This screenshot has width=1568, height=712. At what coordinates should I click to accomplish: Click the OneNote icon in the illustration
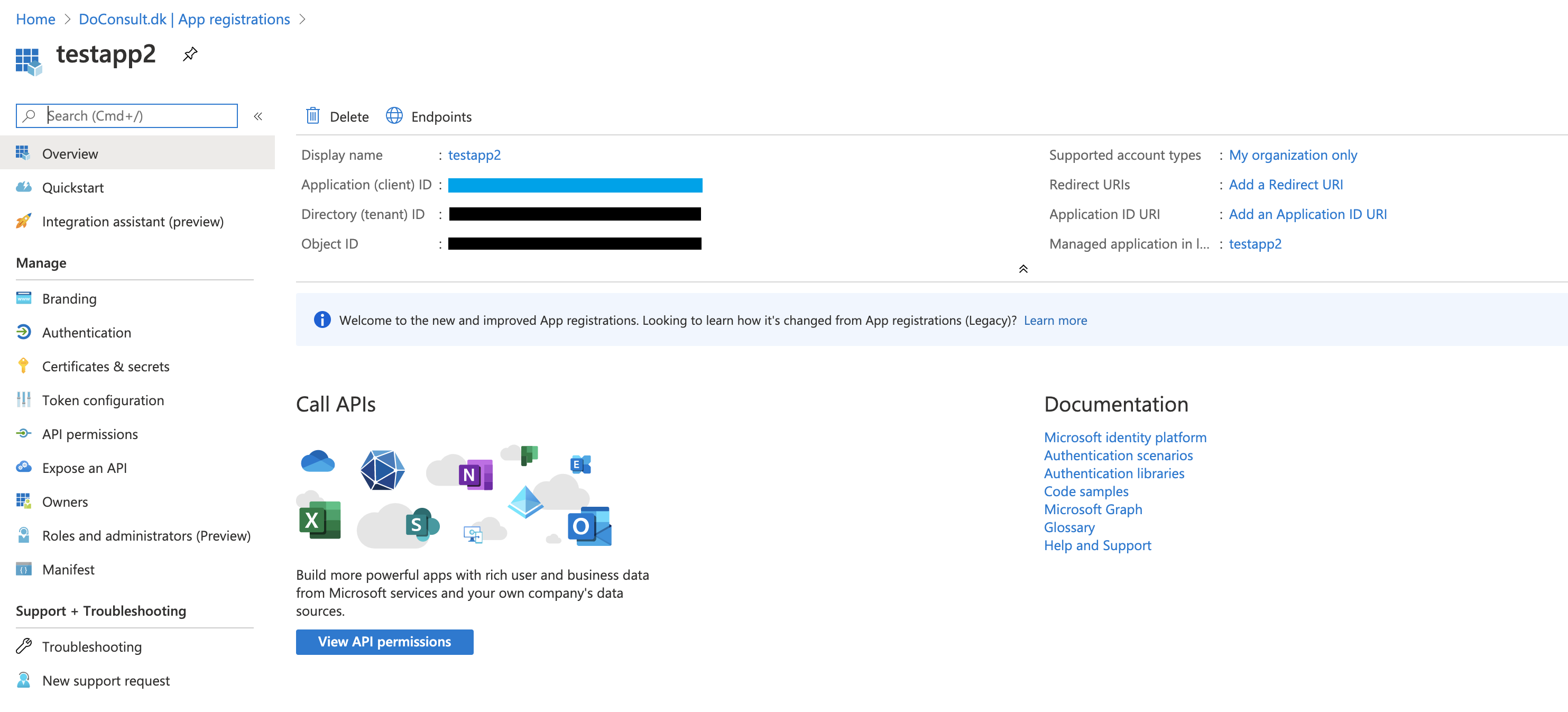click(x=475, y=474)
